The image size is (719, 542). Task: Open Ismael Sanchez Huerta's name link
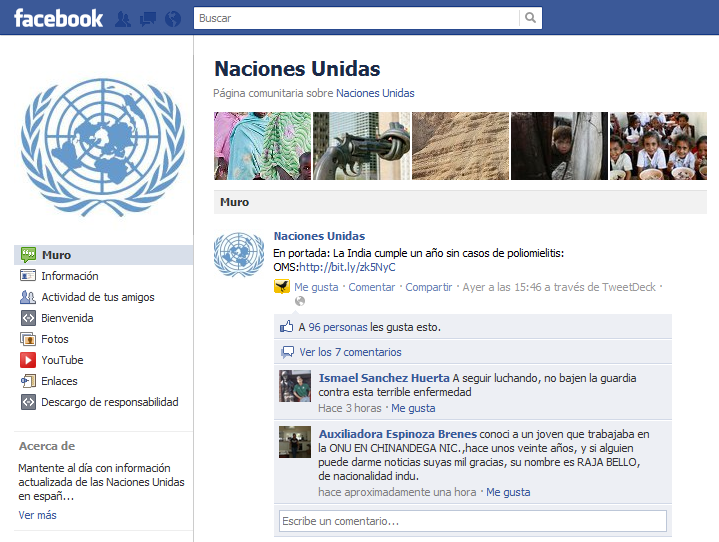384,378
